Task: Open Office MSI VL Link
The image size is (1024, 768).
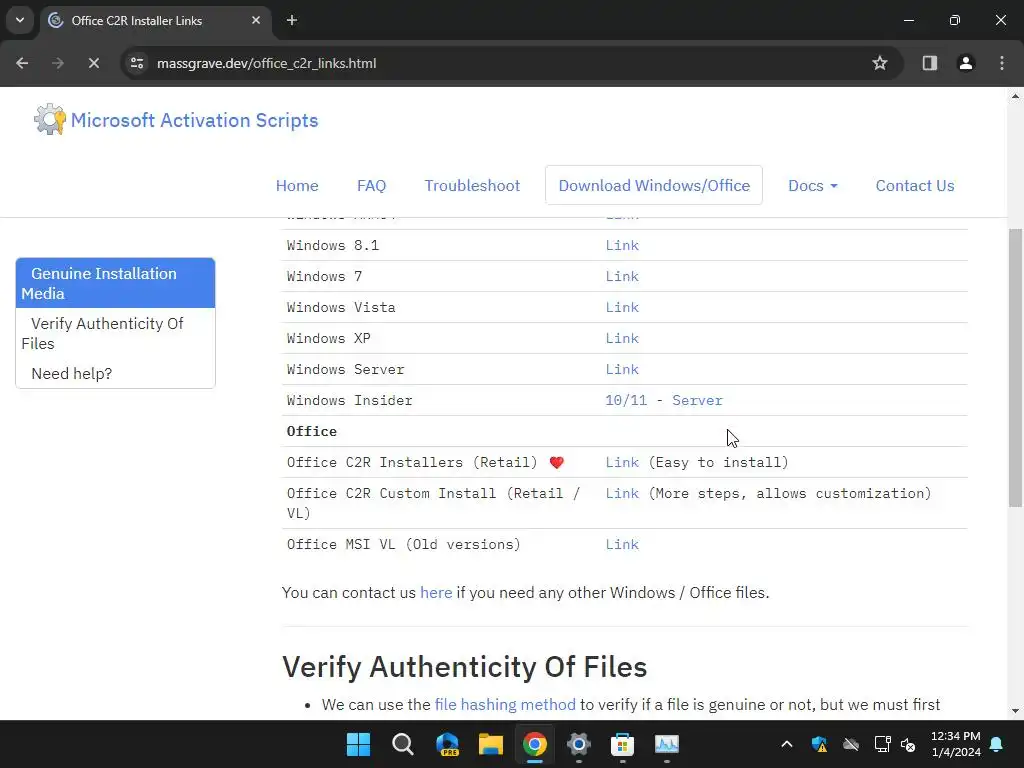Action: pos(622,544)
